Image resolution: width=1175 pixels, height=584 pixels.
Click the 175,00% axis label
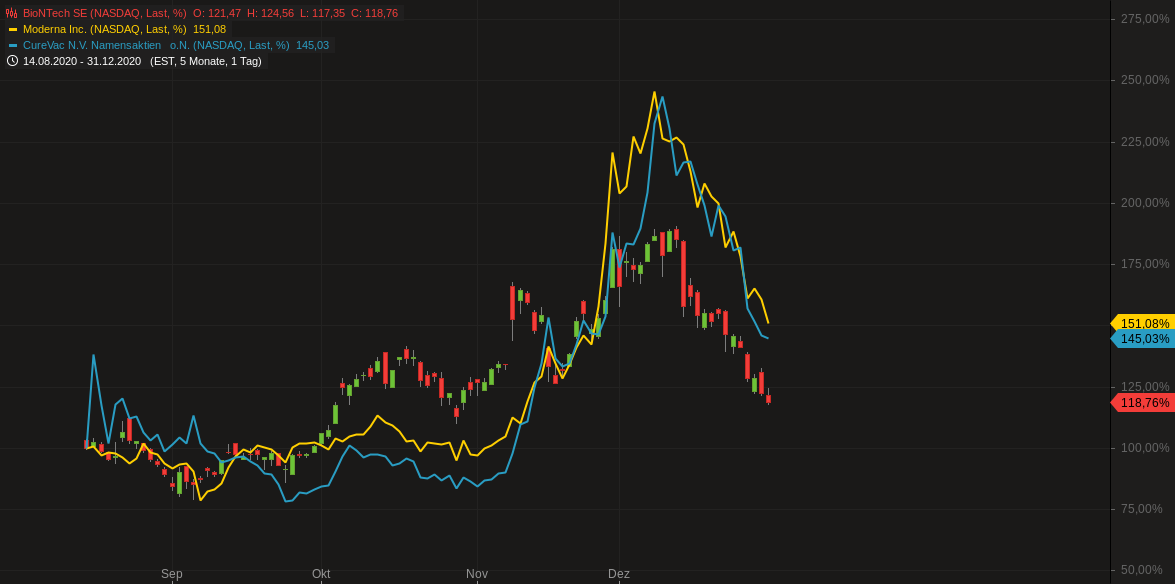pos(1145,264)
